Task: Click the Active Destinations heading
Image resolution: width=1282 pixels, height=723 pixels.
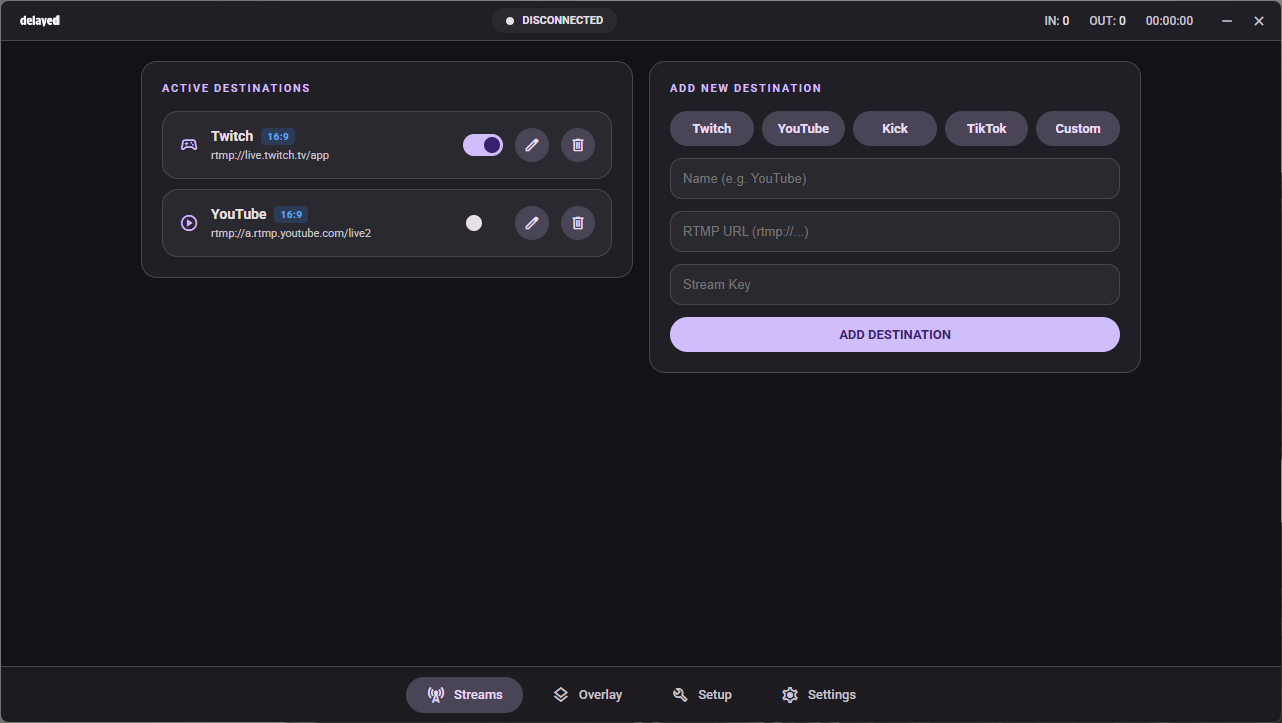Action: 236,88
